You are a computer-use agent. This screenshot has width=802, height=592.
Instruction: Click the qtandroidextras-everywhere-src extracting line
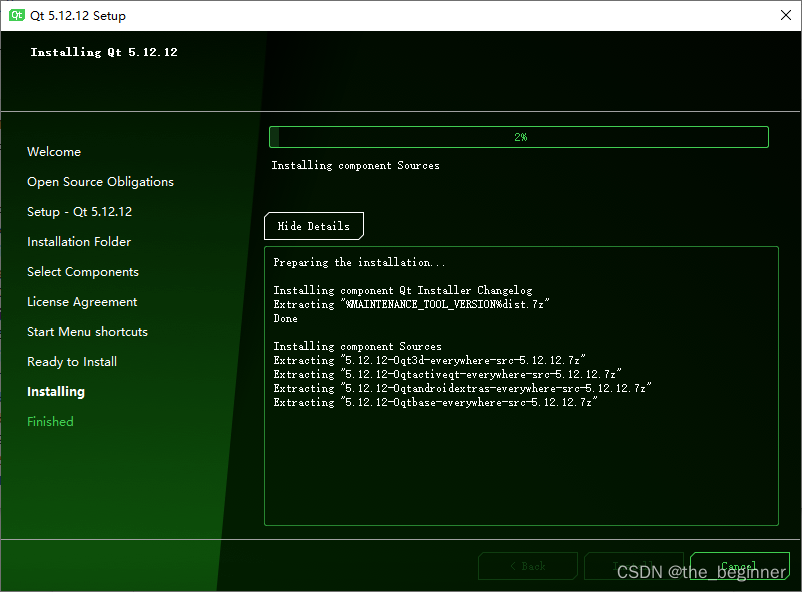[462, 388]
